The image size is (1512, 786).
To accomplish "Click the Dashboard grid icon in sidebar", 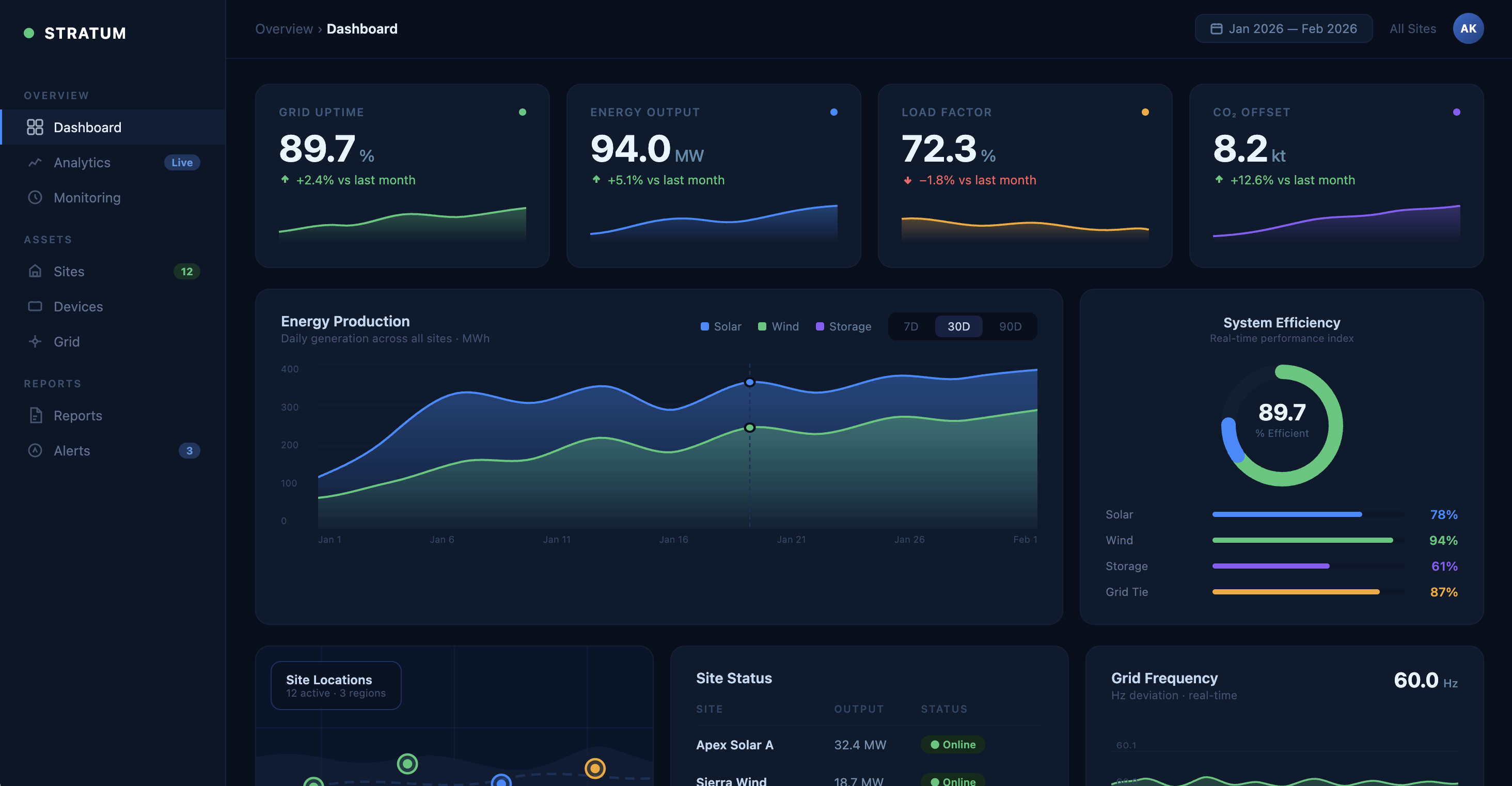I will (x=35, y=127).
